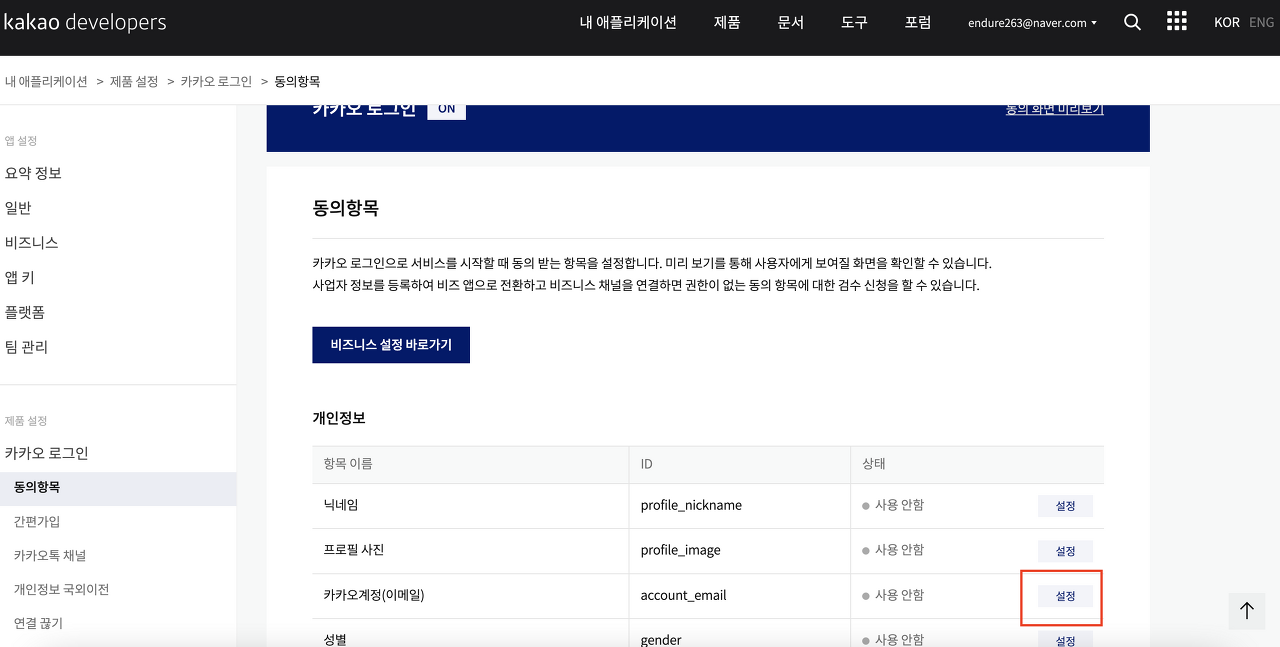Click the 도구 navigation item

point(854,22)
